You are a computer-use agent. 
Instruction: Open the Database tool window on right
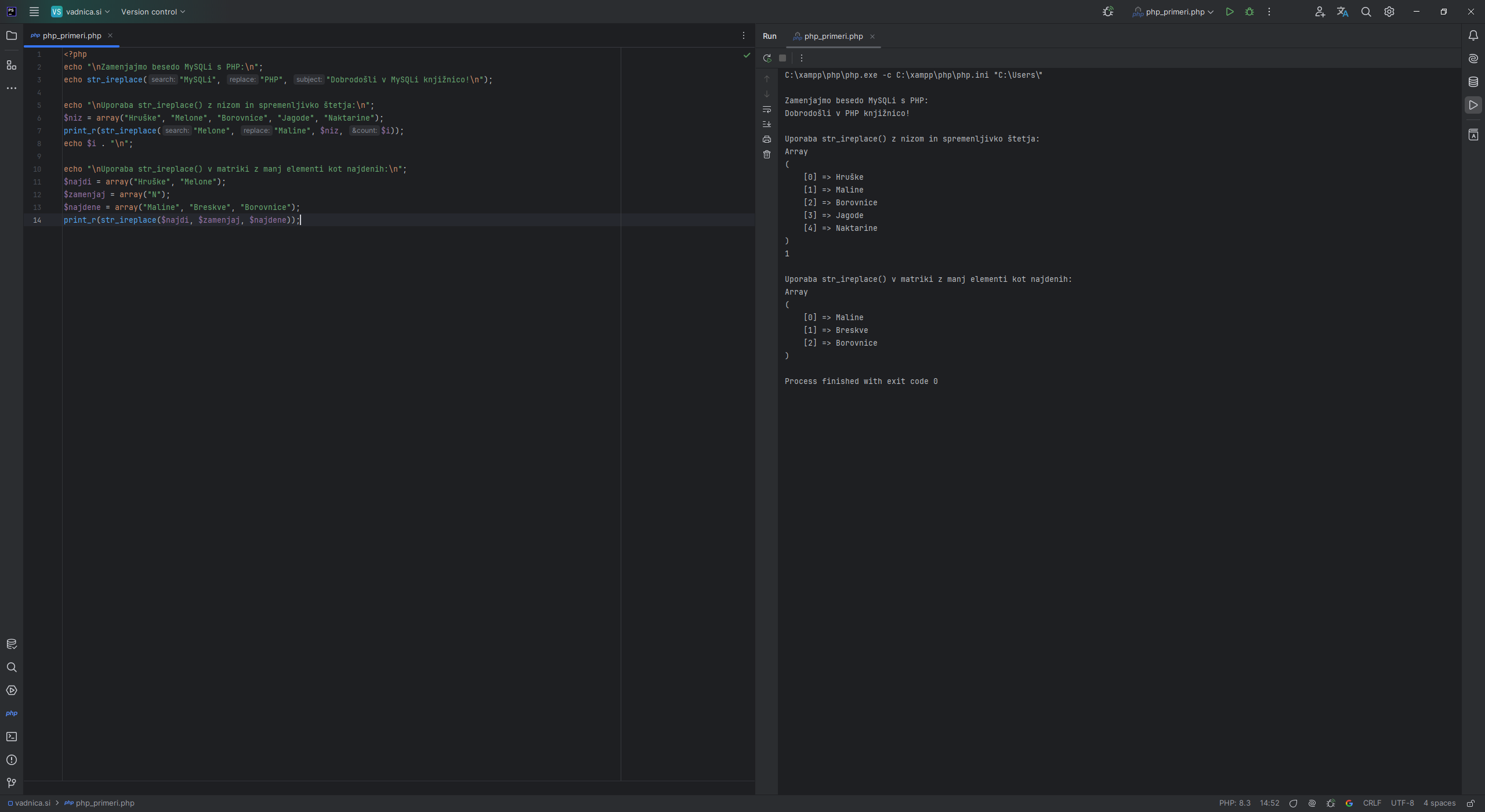coord(1473,82)
